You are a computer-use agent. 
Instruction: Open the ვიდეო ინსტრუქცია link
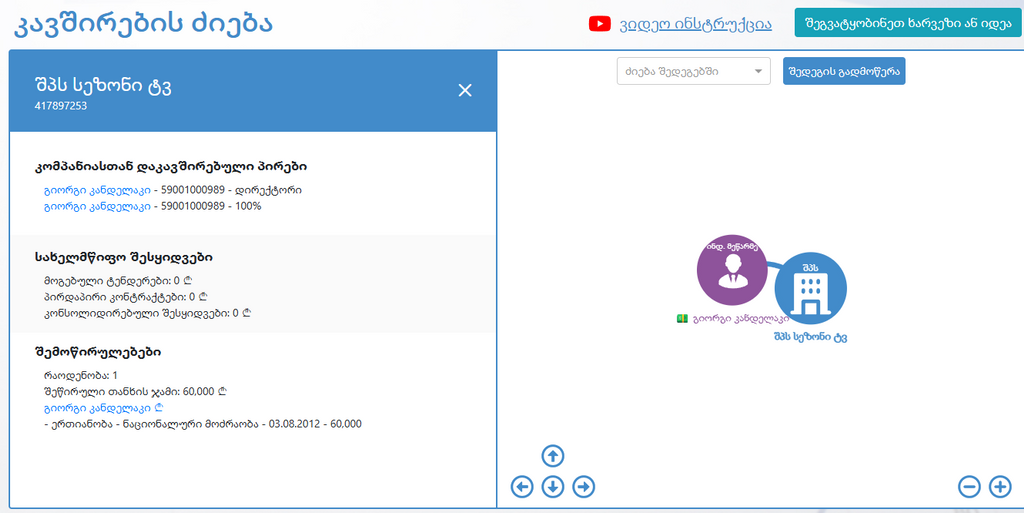click(696, 25)
